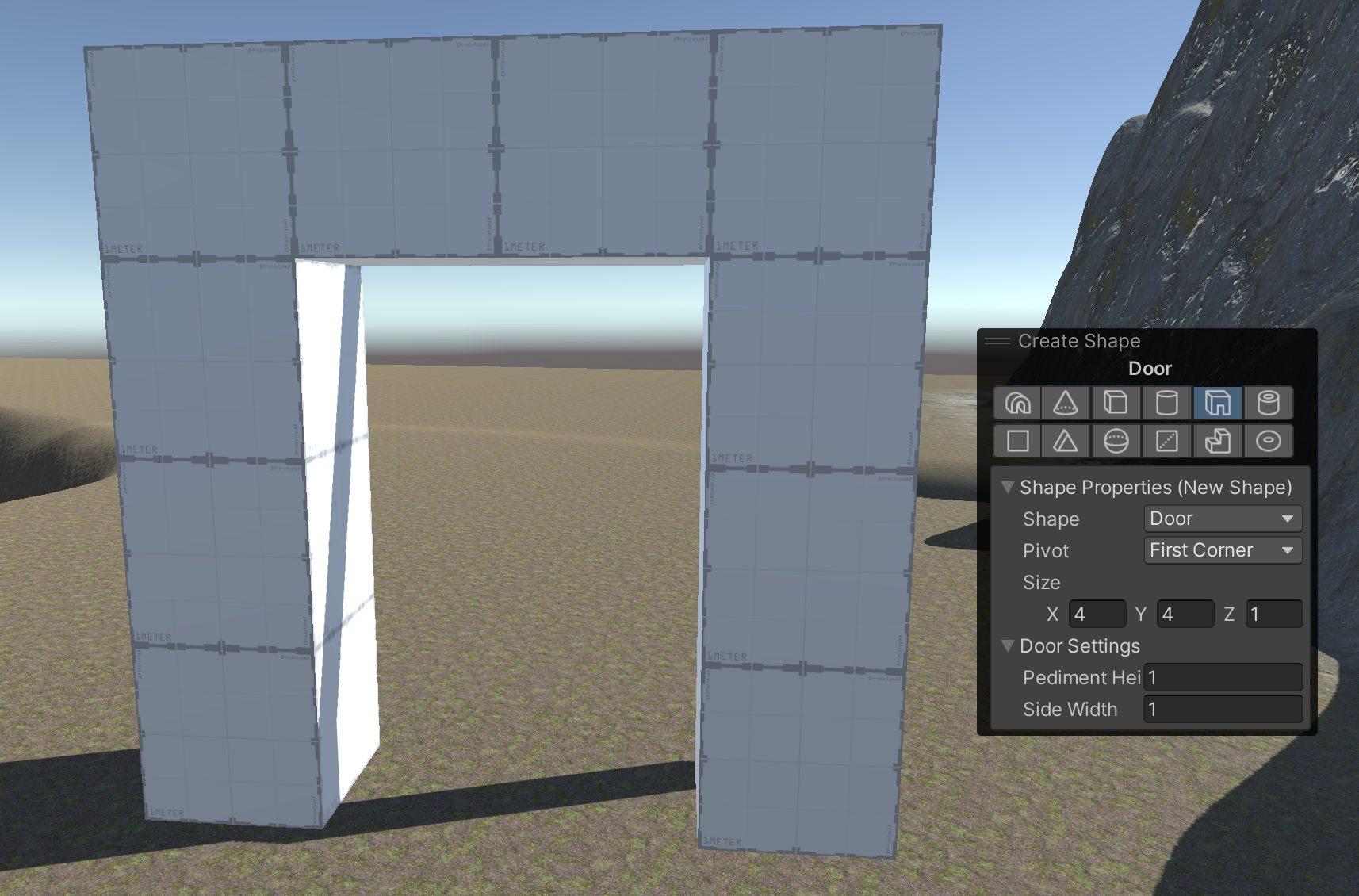The image size is (1359, 896).
Task: Click the Size Z input field
Action: (x=1273, y=614)
